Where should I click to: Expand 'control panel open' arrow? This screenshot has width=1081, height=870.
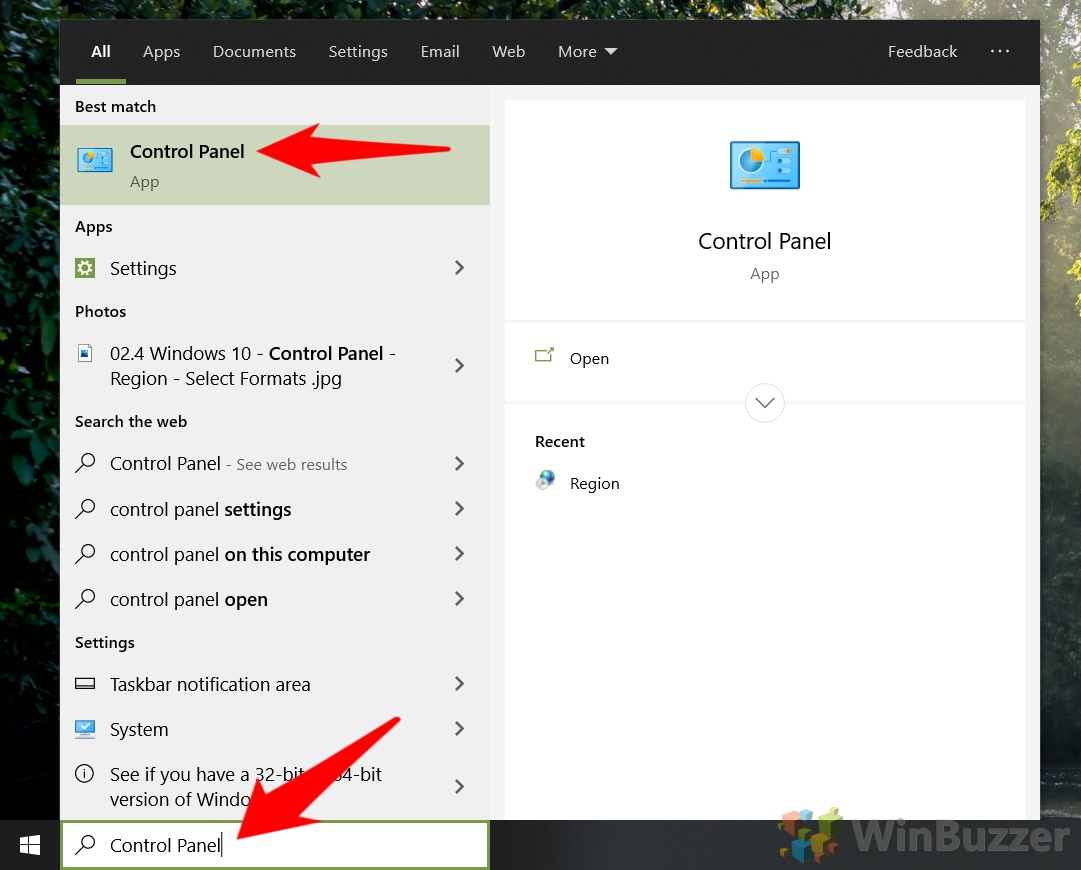pyautogui.click(x=460, y=599)
